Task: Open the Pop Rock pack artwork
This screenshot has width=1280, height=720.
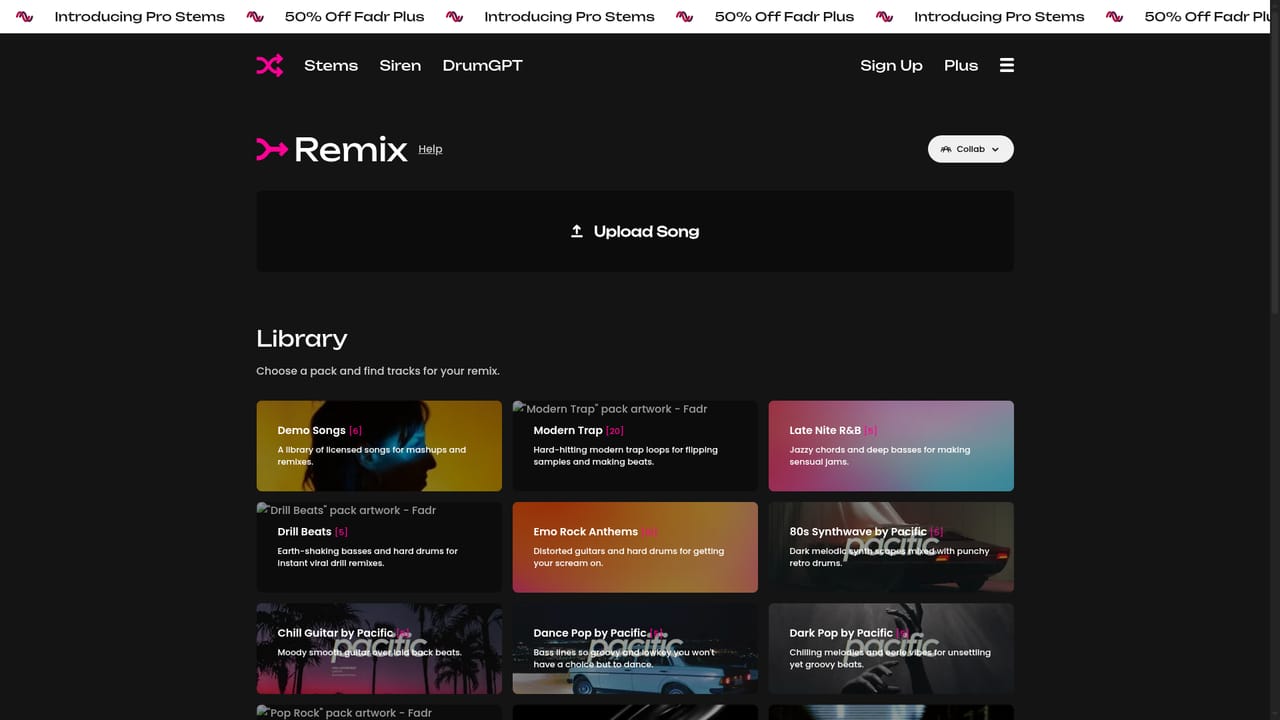Action: click(379, 712)
